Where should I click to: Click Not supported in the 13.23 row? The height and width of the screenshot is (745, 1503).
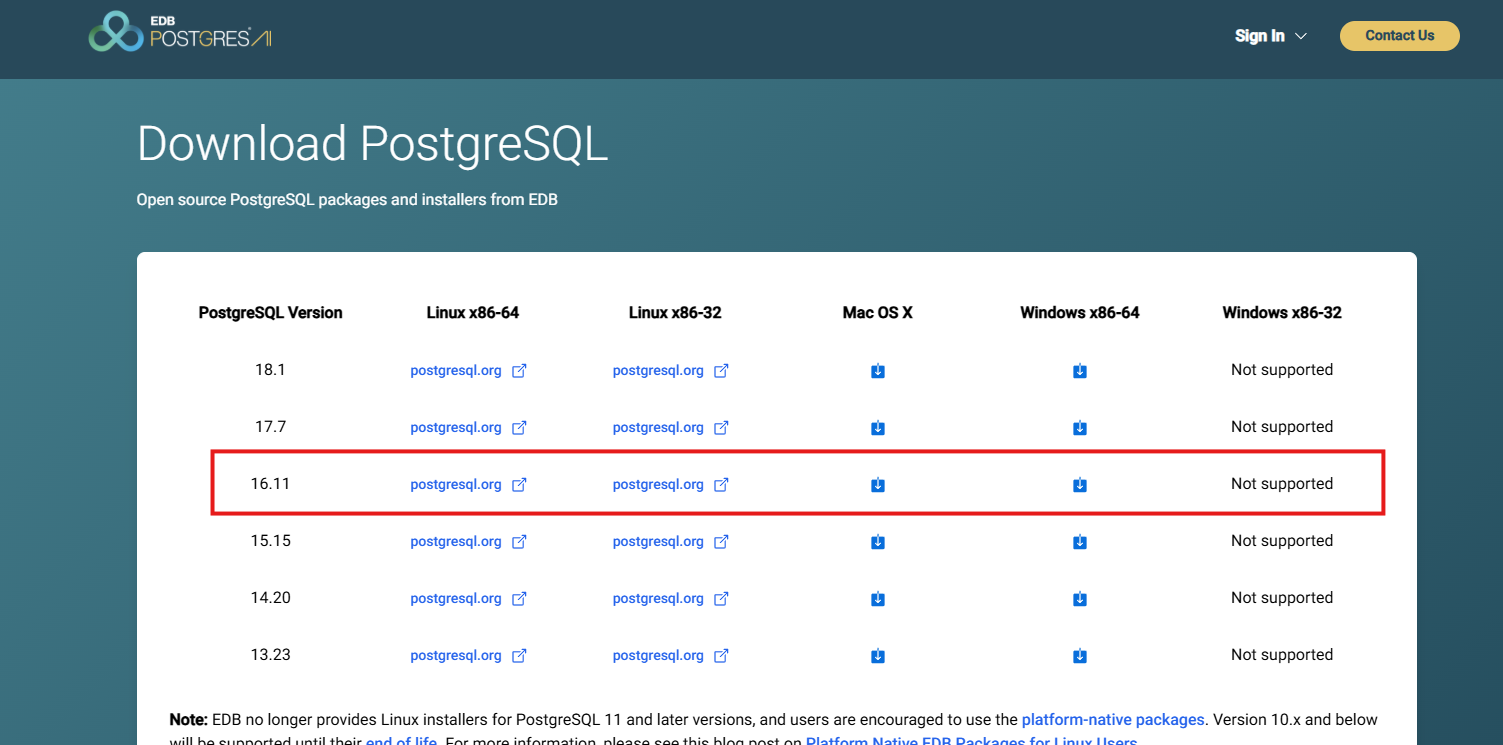1282,655
